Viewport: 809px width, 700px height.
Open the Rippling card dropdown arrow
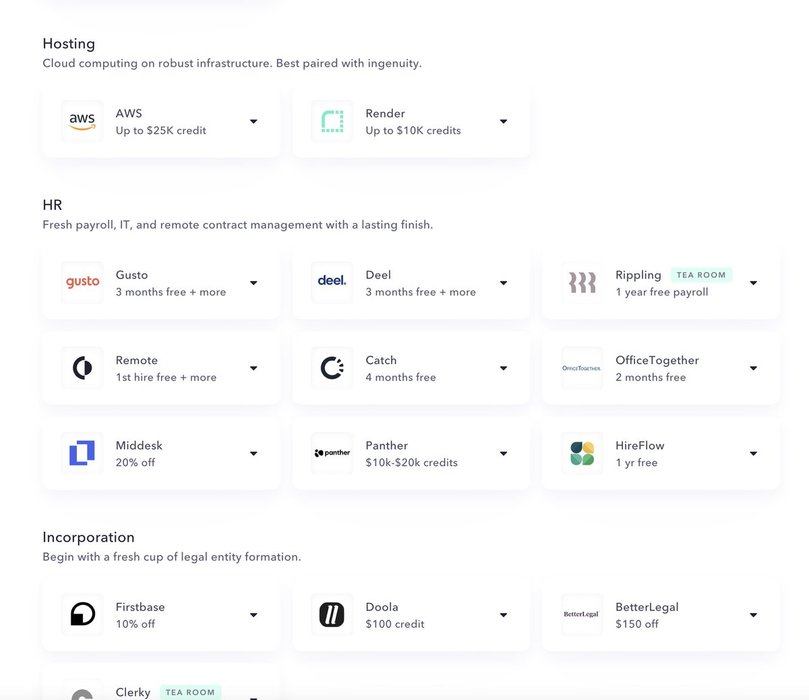coord(753,283)
